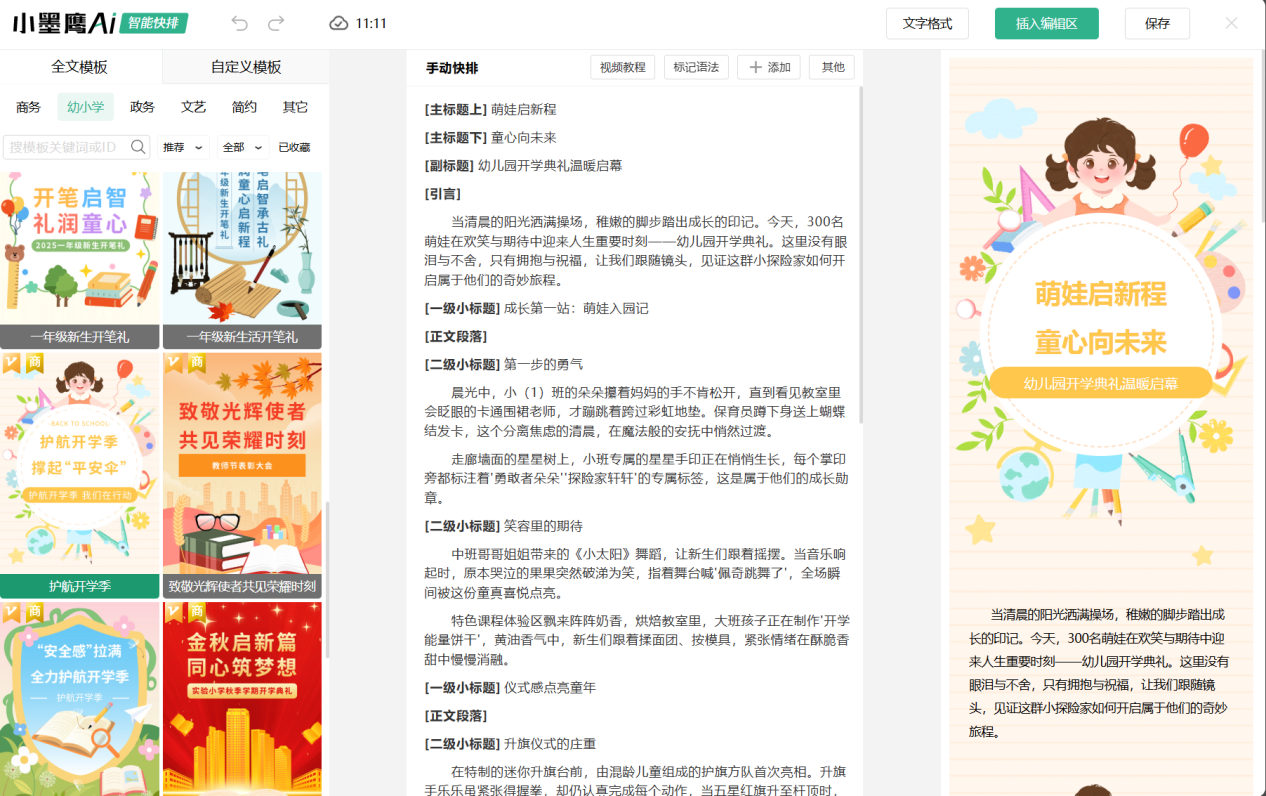Click the 一年级新生开笔礼 caption label
1266x796 pixels.
pyautogui.click(x=80, y=337)
